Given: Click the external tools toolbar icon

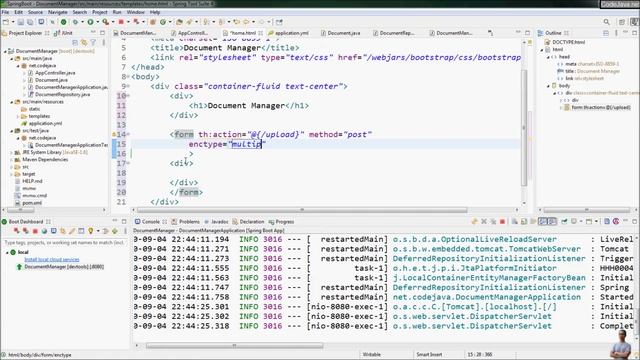Looking at the screenshot, I should (106, 22).
